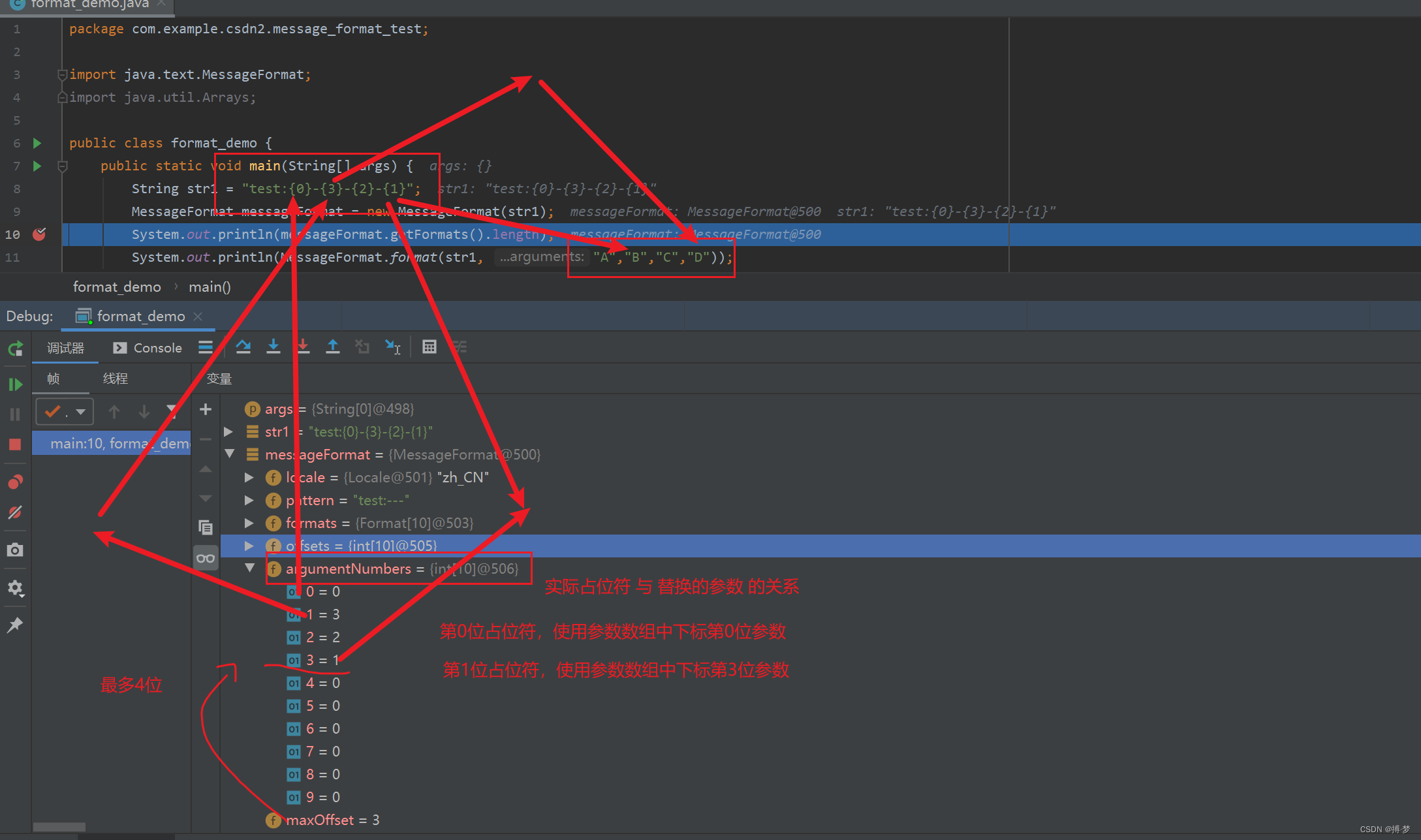This screenshot has width=1421, height=840.
Task: Click the frames filter funnel icon
Action: 172,411
